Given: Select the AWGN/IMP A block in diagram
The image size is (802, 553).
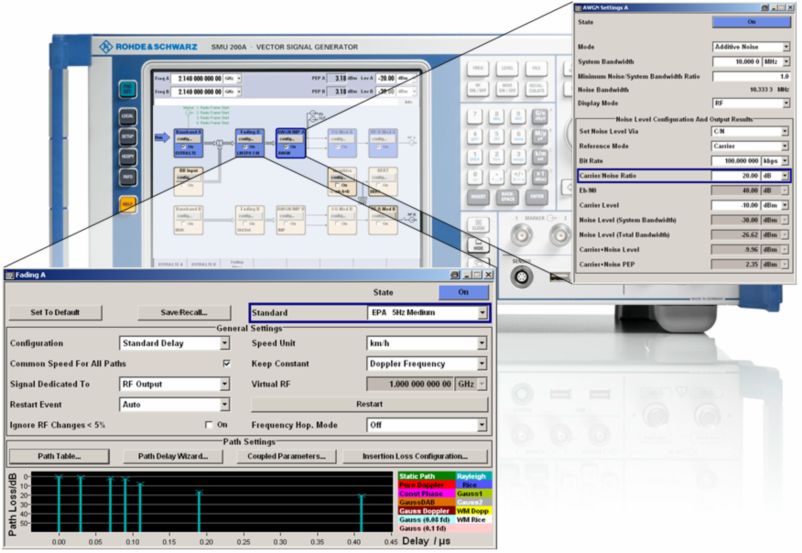Looking at the screenshot, I should point(291,142).
